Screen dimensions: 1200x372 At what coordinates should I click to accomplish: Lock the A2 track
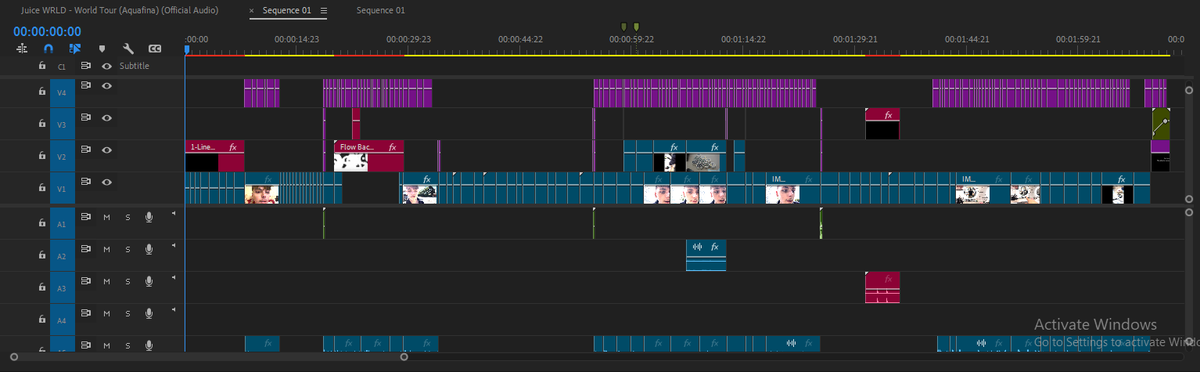pyautogui.click(x=41, y=255)
